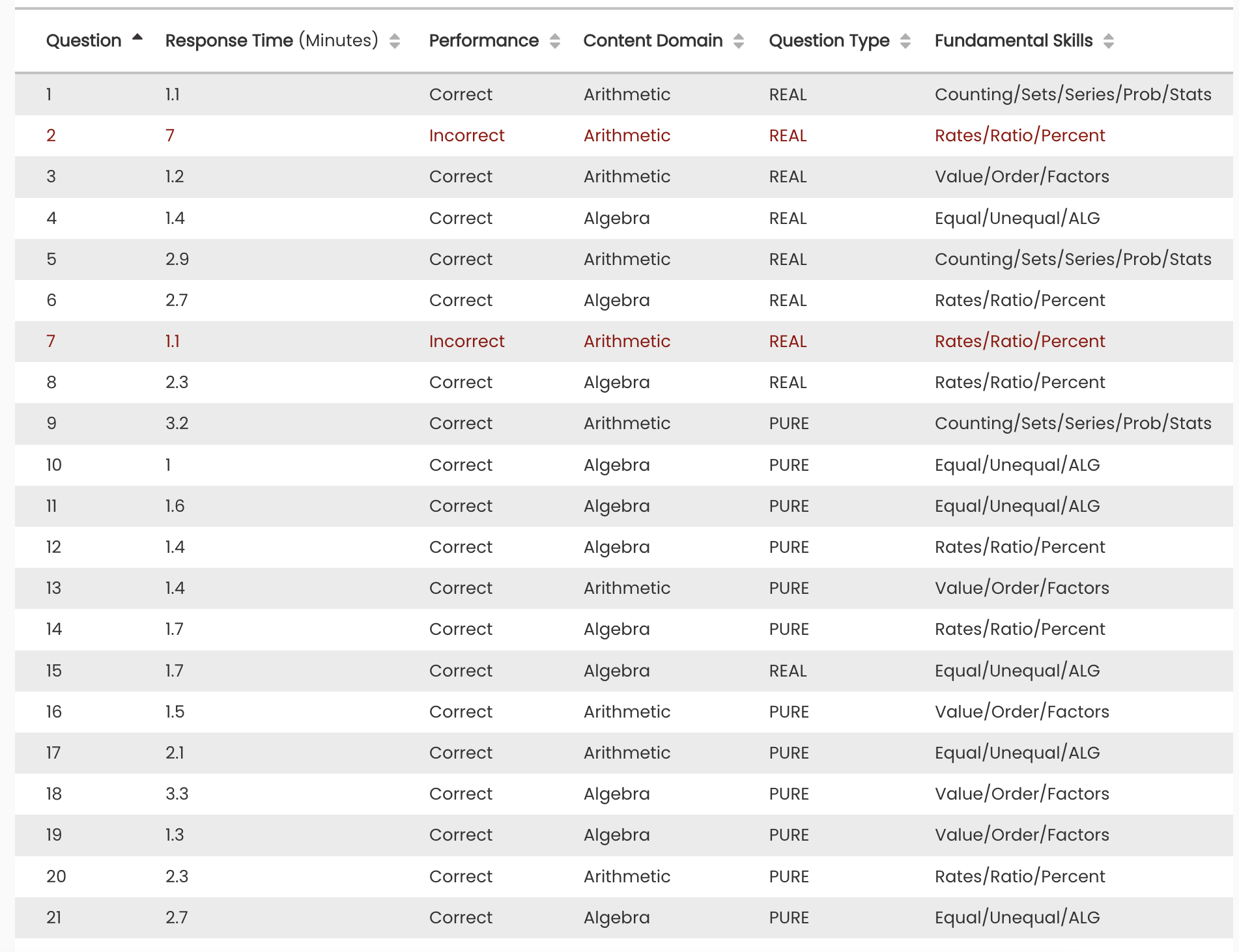Select Counting/Sets/Series/Prob/Stats skill in question 9 row
The height and width of the screenshot is (952, 1239).
click(1072, 423)
